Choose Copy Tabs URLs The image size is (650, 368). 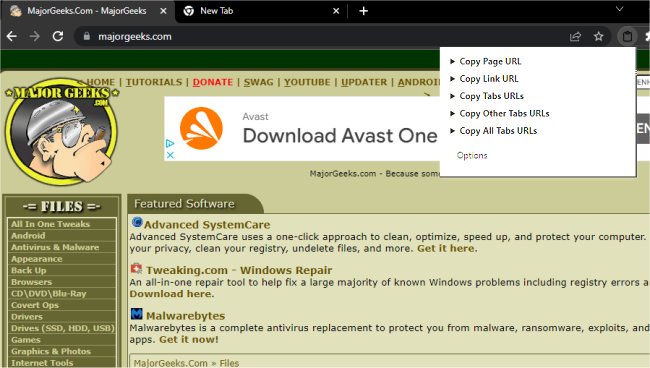(492, 96)
